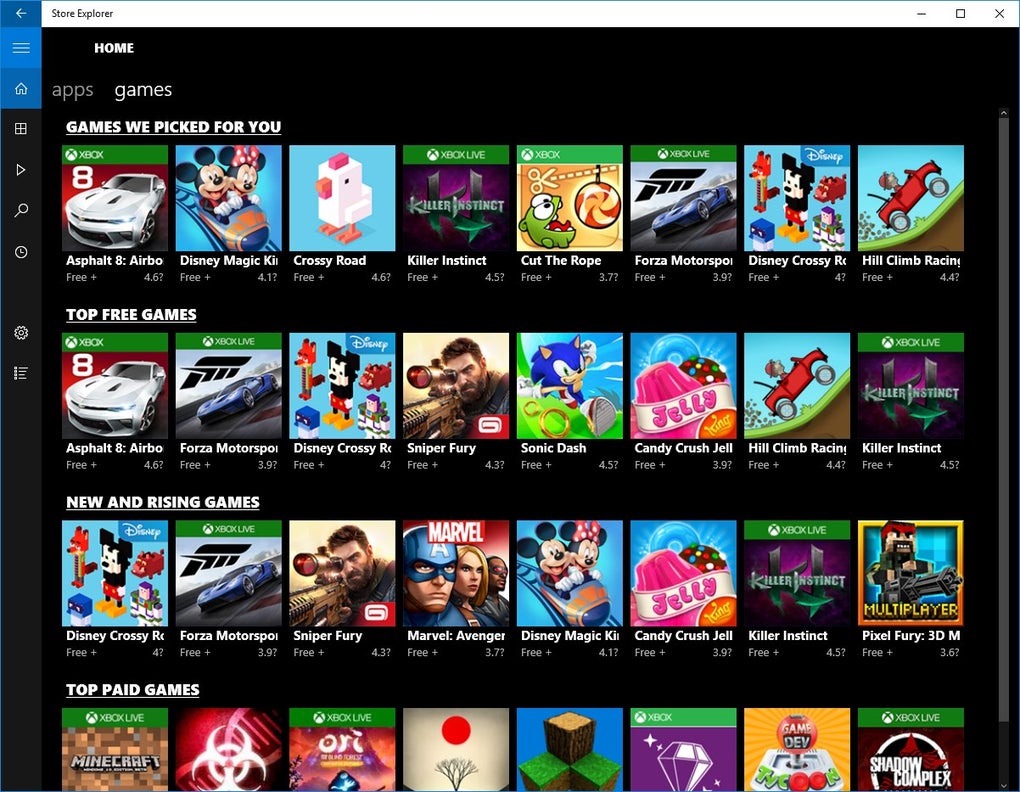Viewport: 1020px width, 792px height.
Task: Open Settings via the gear icon
Action: pyautogui.click(x=20, y=332)
